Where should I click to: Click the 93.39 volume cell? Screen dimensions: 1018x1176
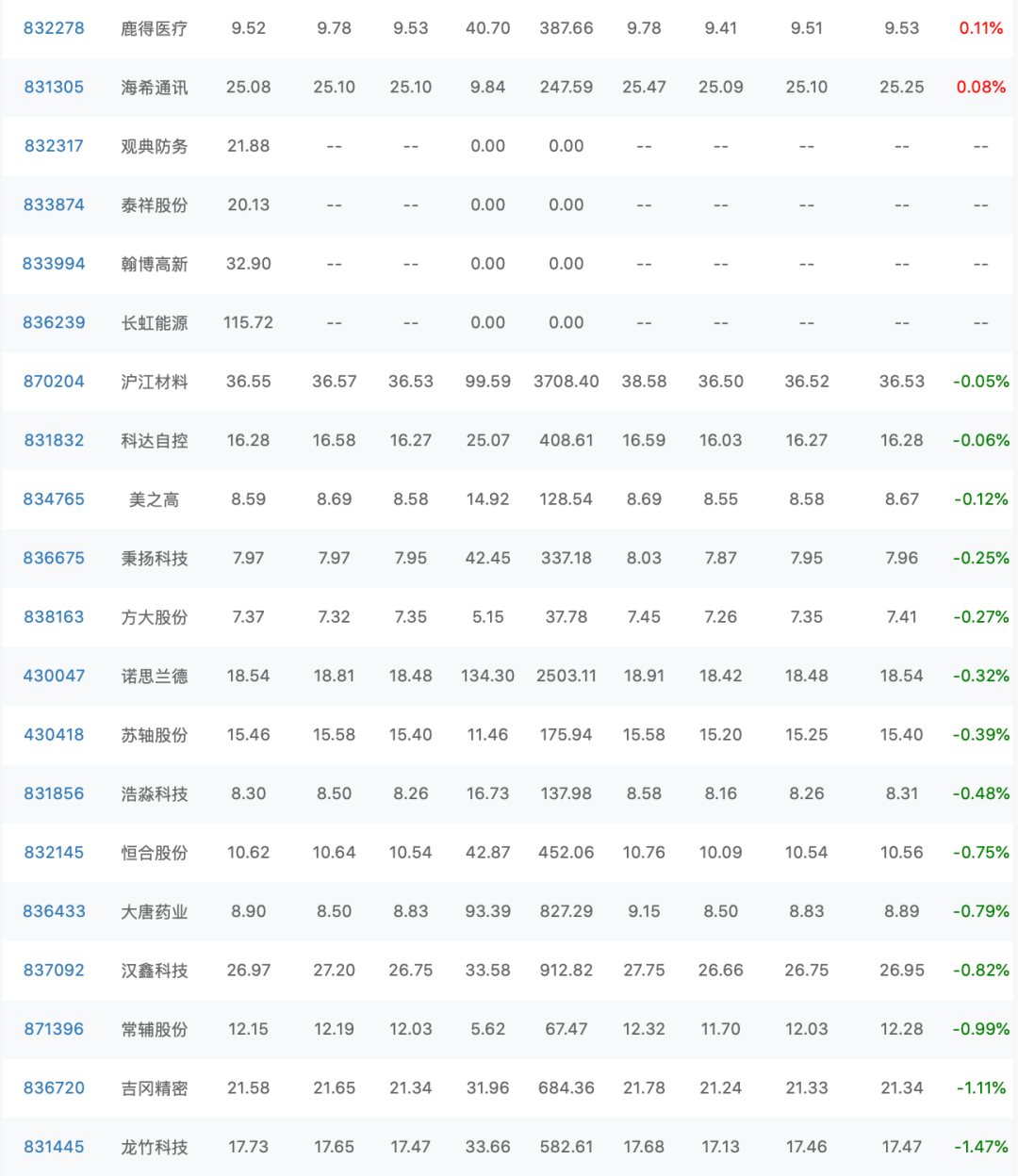click(x=488, y=911)
